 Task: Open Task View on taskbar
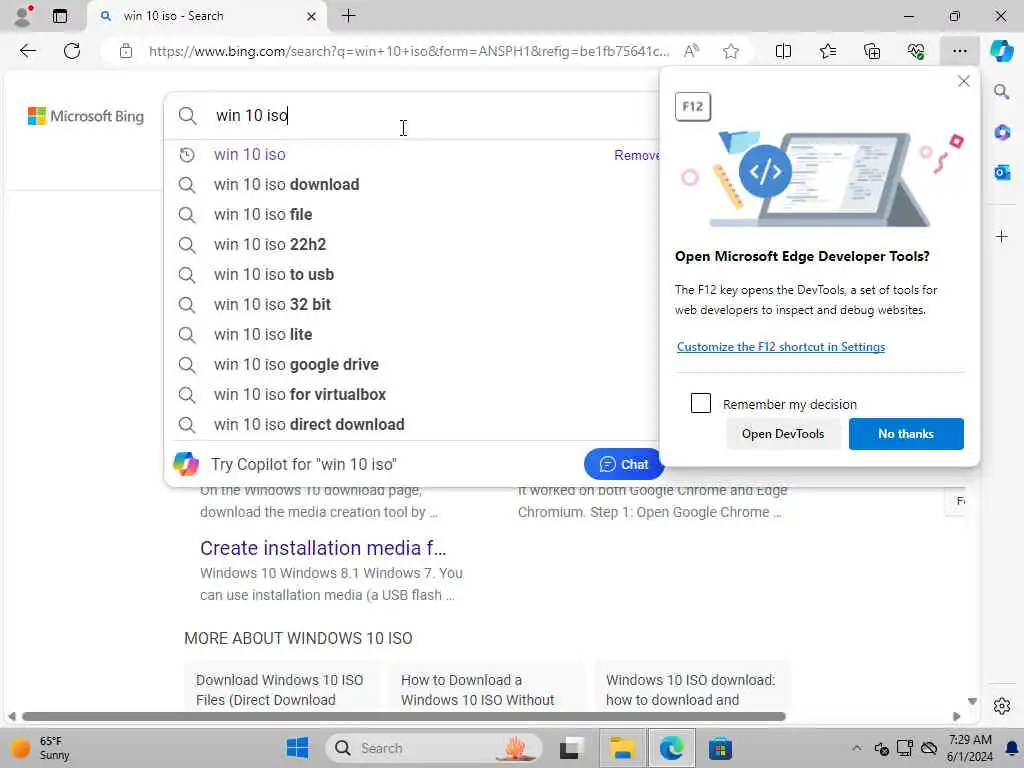click(x=571, y=748)
